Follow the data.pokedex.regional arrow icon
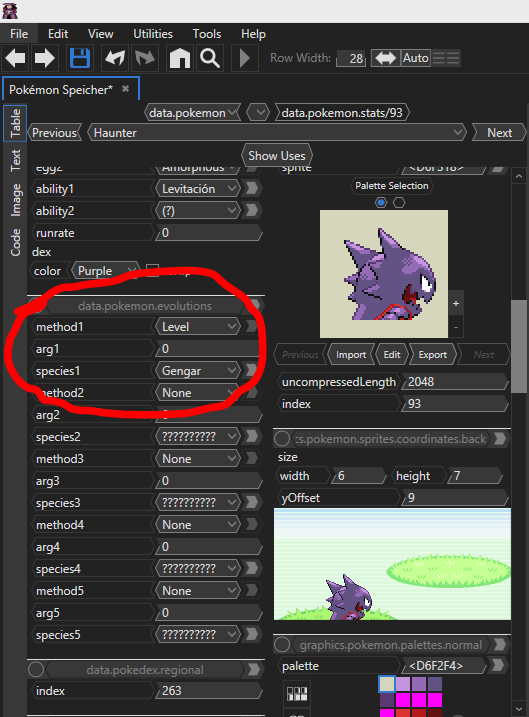The image size is (529, 717). pyautogui.click(x=254, y=669)
